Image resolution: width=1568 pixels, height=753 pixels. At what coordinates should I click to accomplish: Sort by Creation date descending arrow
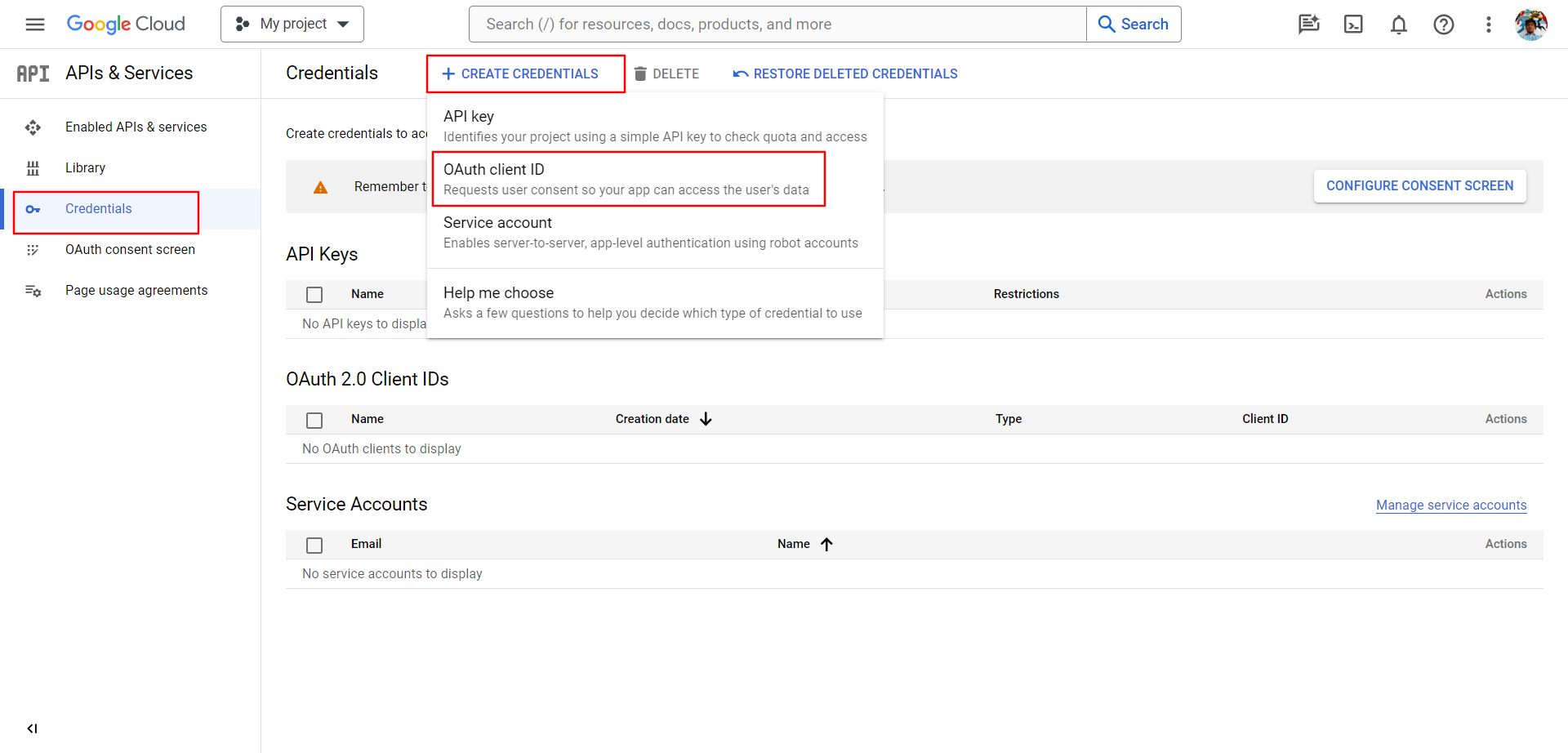click(x=706, y=419)
